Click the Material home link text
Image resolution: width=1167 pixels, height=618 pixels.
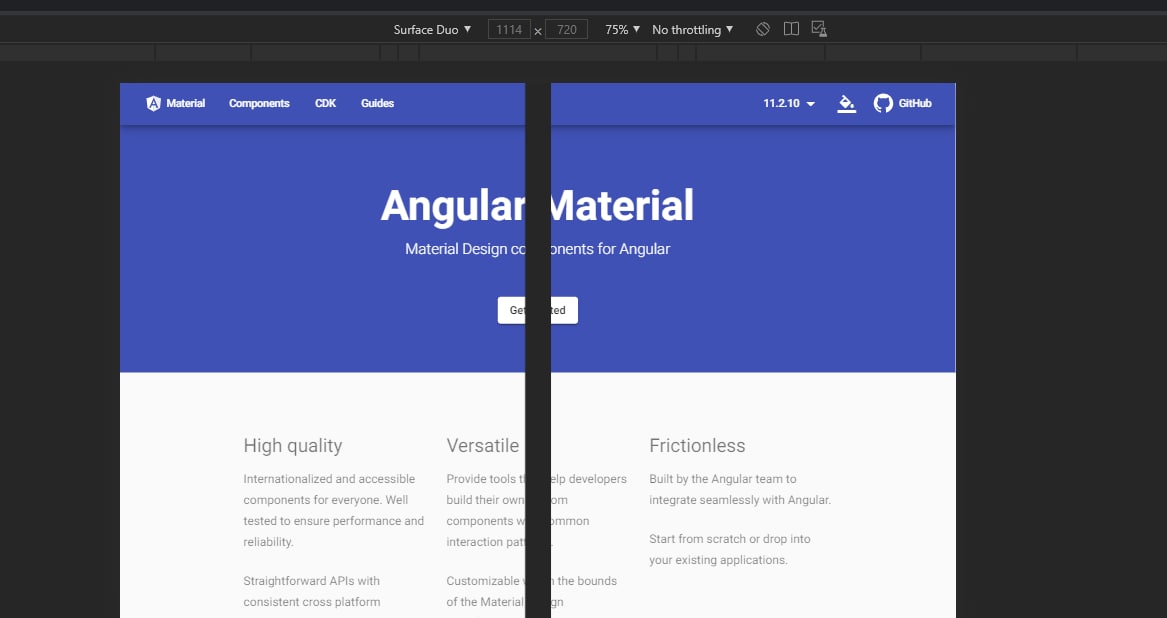(x=185, y=103)
